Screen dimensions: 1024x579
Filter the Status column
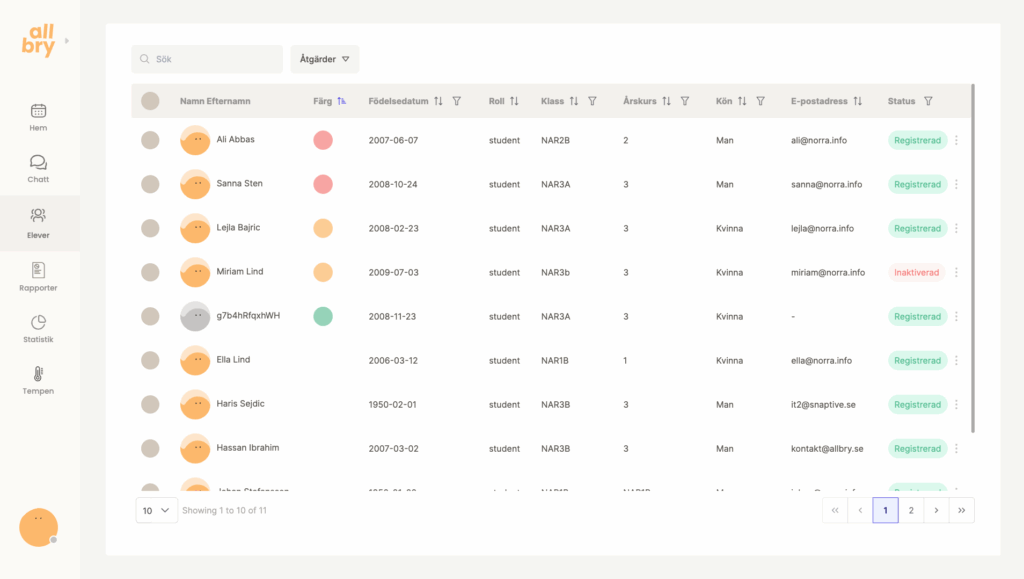coord(928,101)
